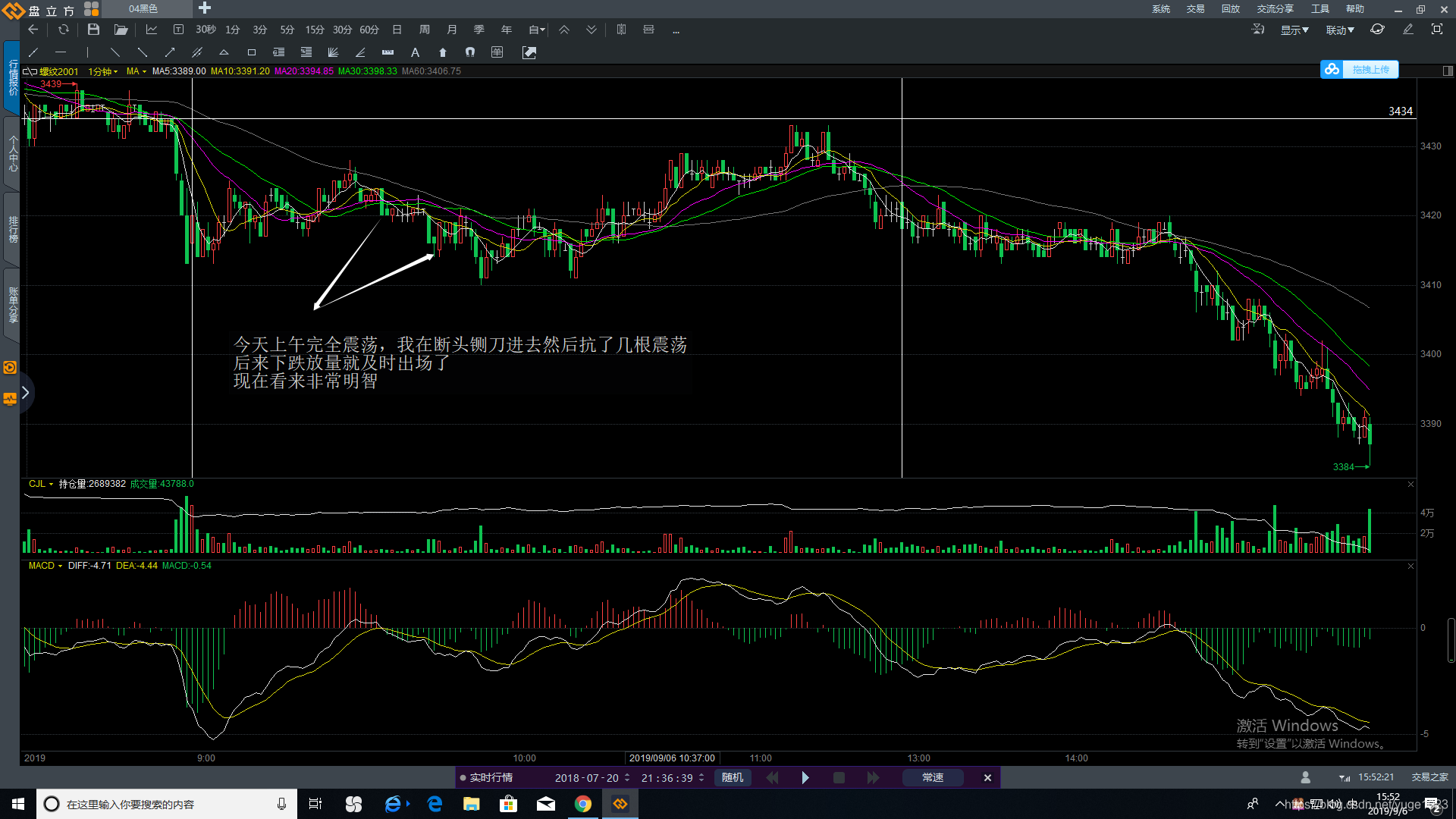Click the save icon in toolbar
The image size is (1456, 819).
(x=93, y=30)
